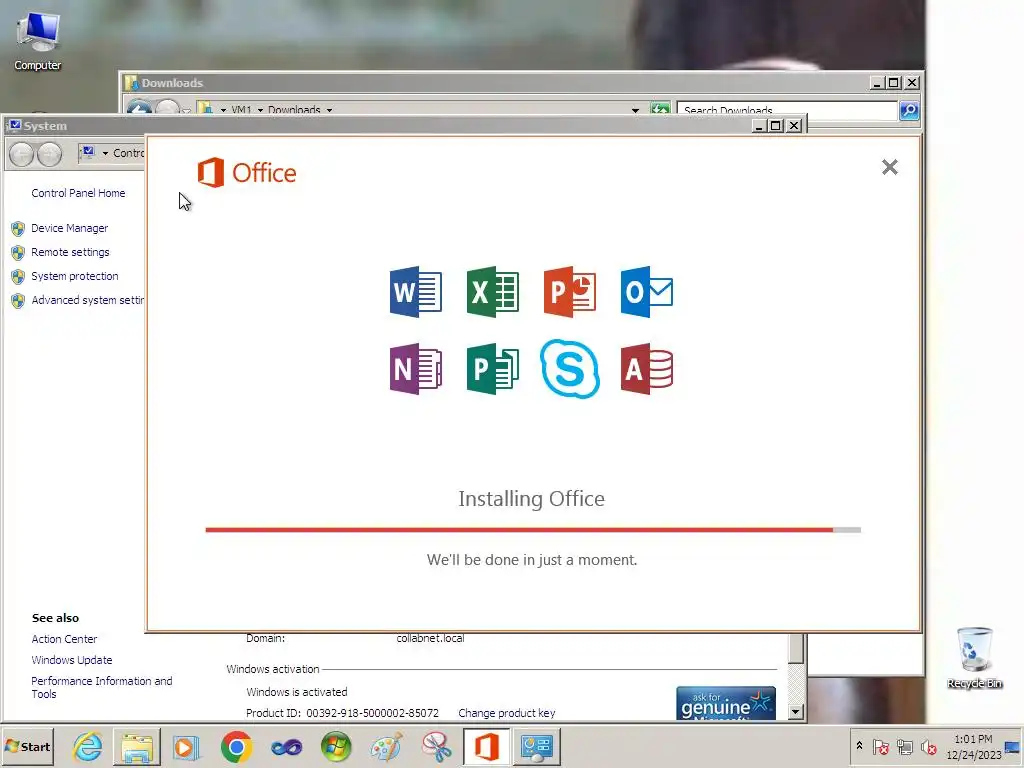Launch Internet Explorer from taskbar

coord(88,747)
